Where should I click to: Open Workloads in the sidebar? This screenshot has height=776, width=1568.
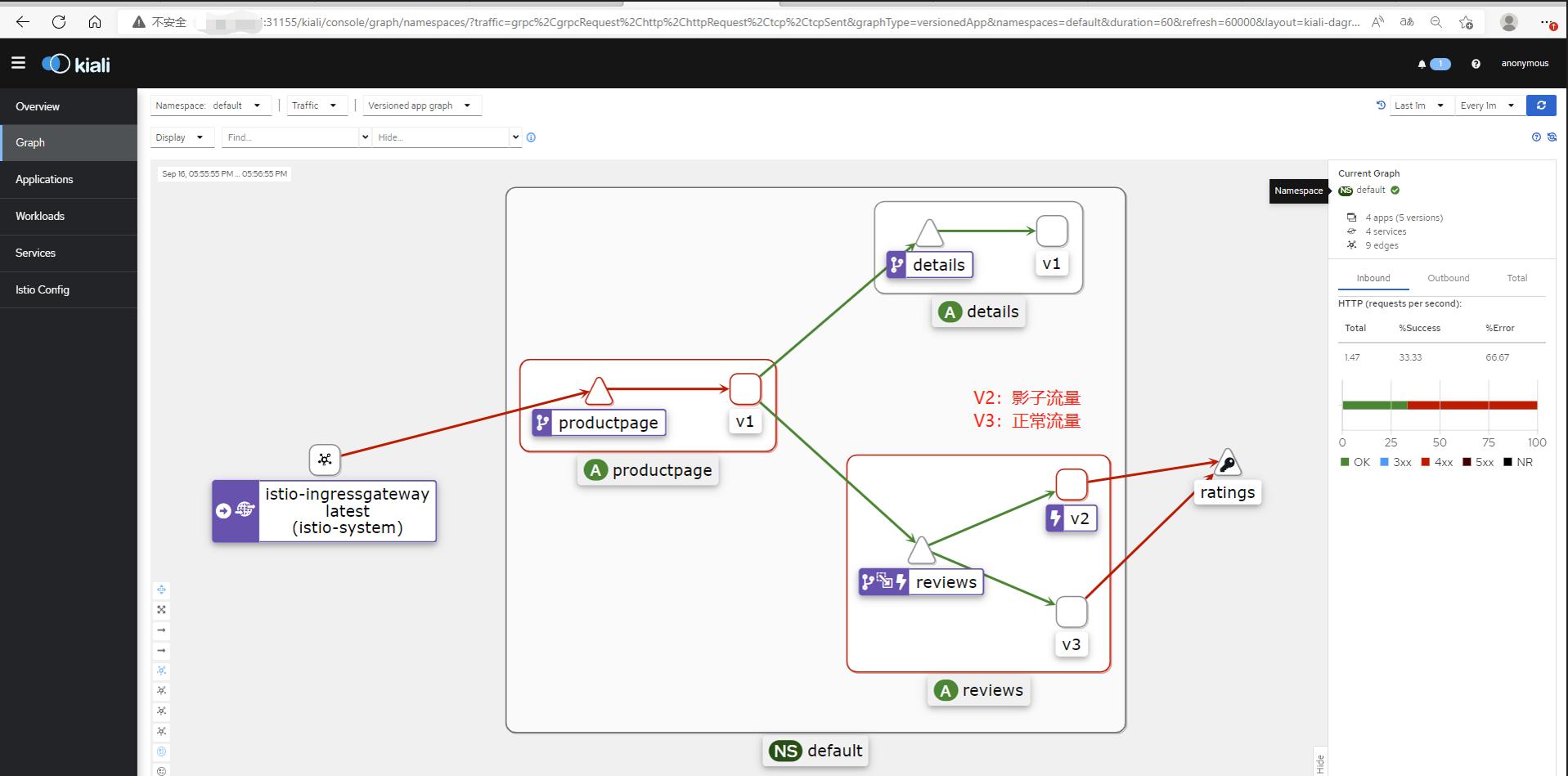(69, 216)
